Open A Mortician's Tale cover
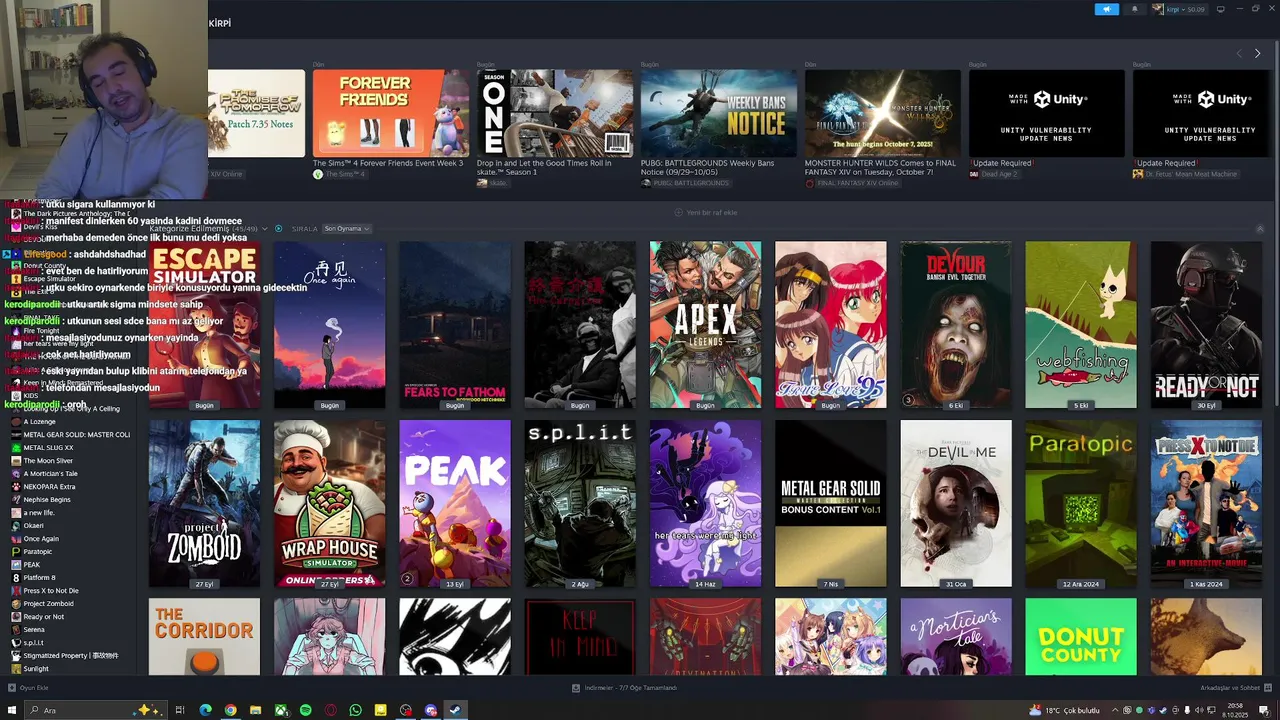This screenshot has width=1280, height=720. (x=956, y=637)
